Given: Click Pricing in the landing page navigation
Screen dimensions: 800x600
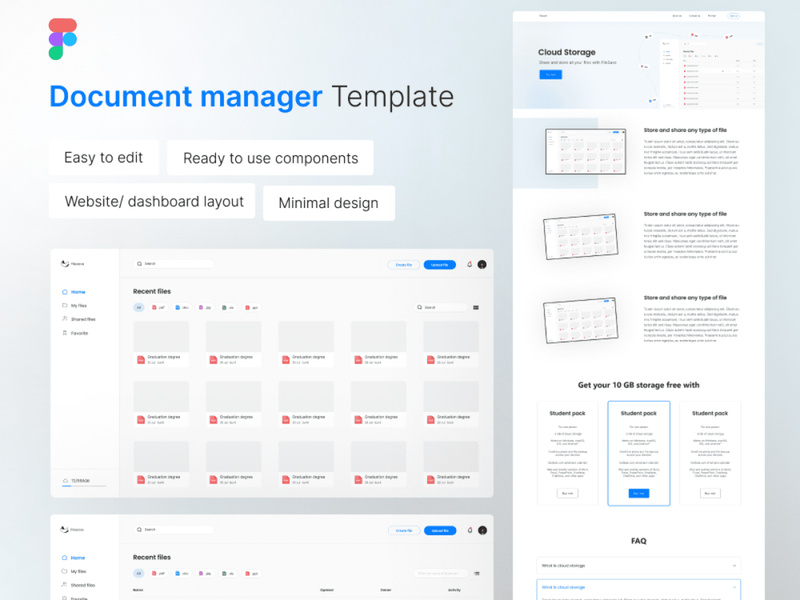Looking at the screenshot, I should (712, 16).
